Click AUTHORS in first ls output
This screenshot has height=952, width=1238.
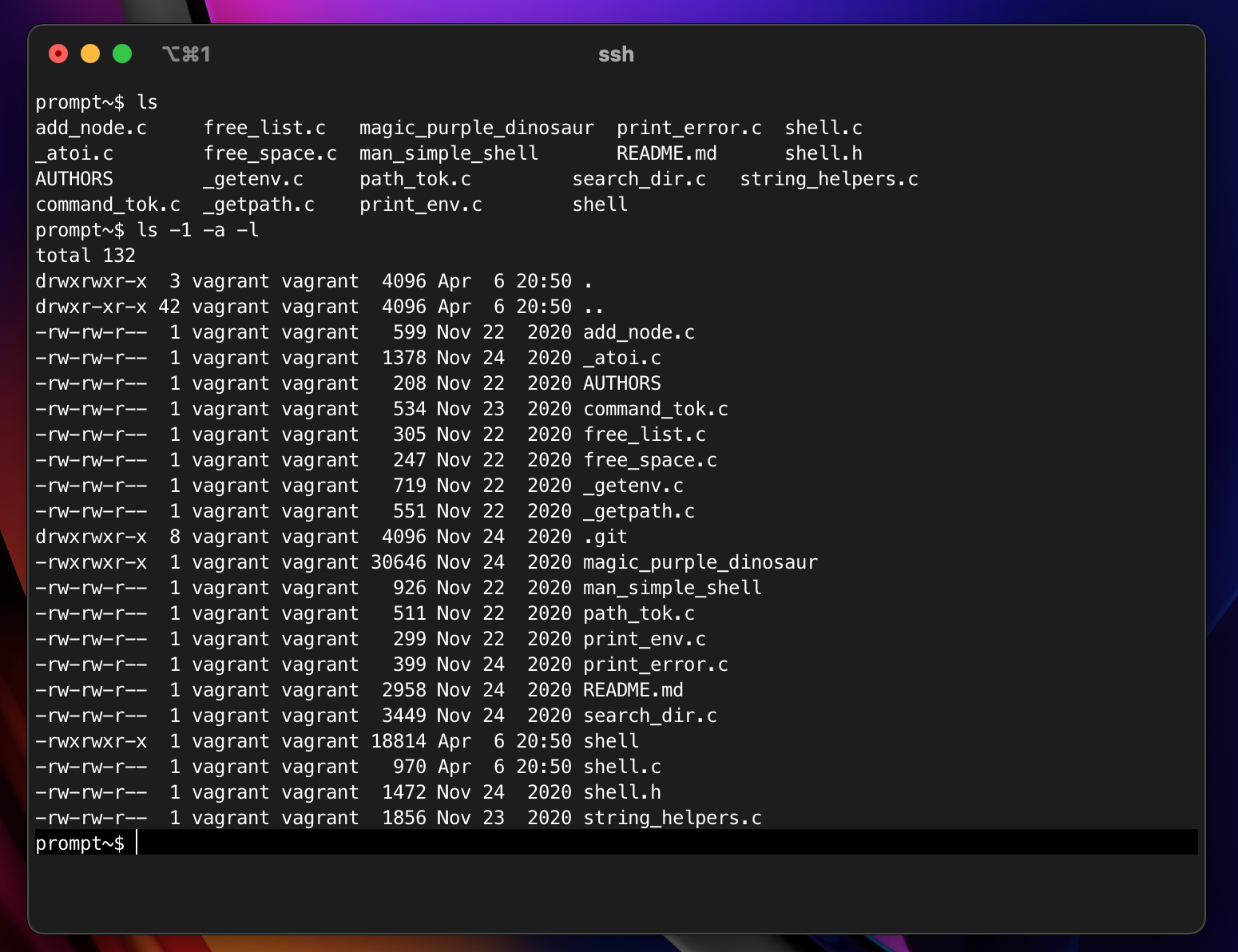[x=74, y=179]
